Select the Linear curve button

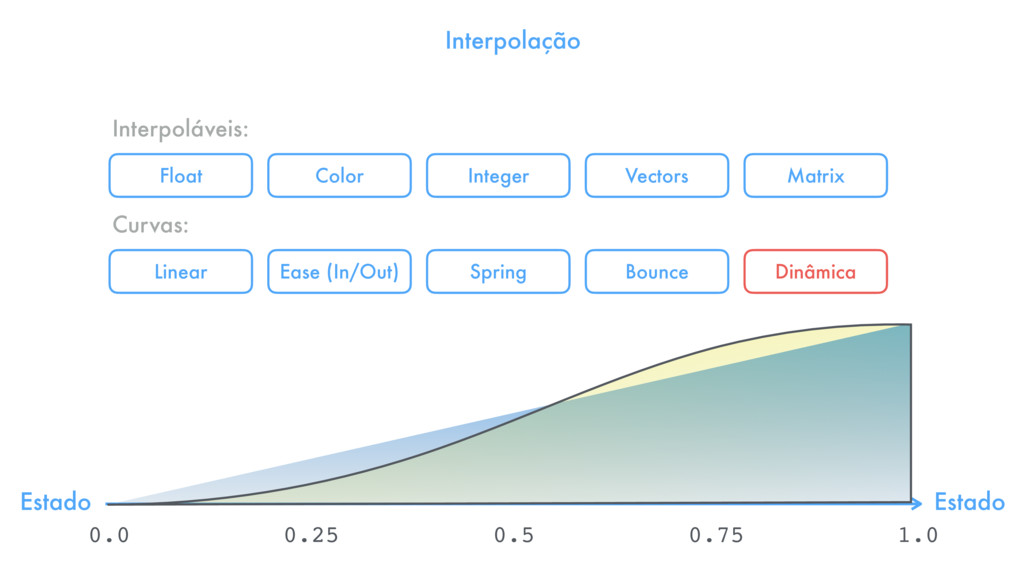(x=181, y=272)
